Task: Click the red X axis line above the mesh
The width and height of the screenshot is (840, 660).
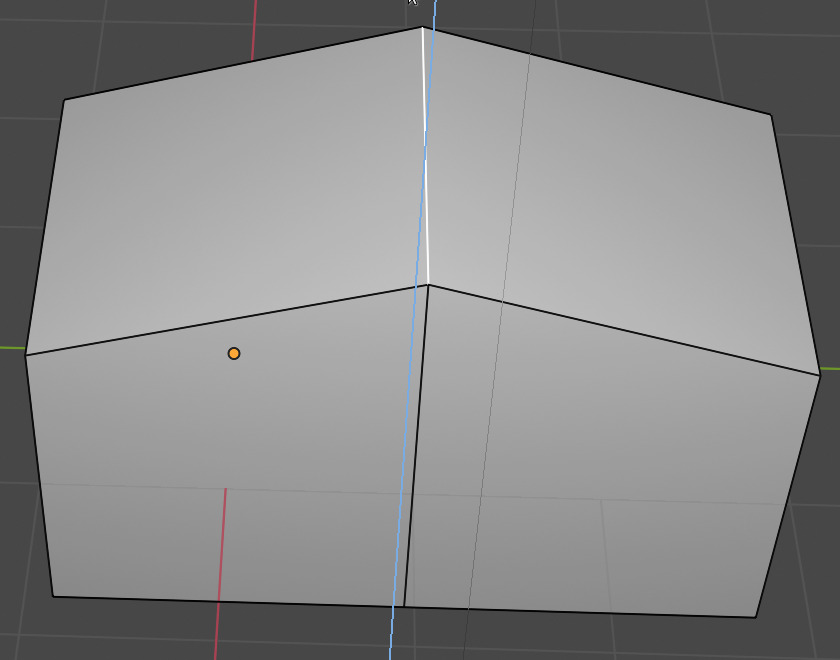Action: pos(254,25)
